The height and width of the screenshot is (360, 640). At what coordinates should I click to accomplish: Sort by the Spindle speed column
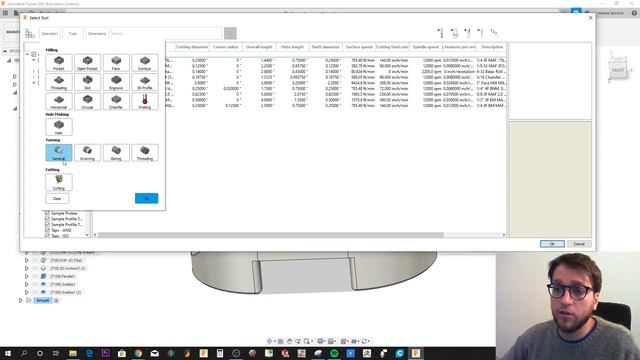pos(426,47)
